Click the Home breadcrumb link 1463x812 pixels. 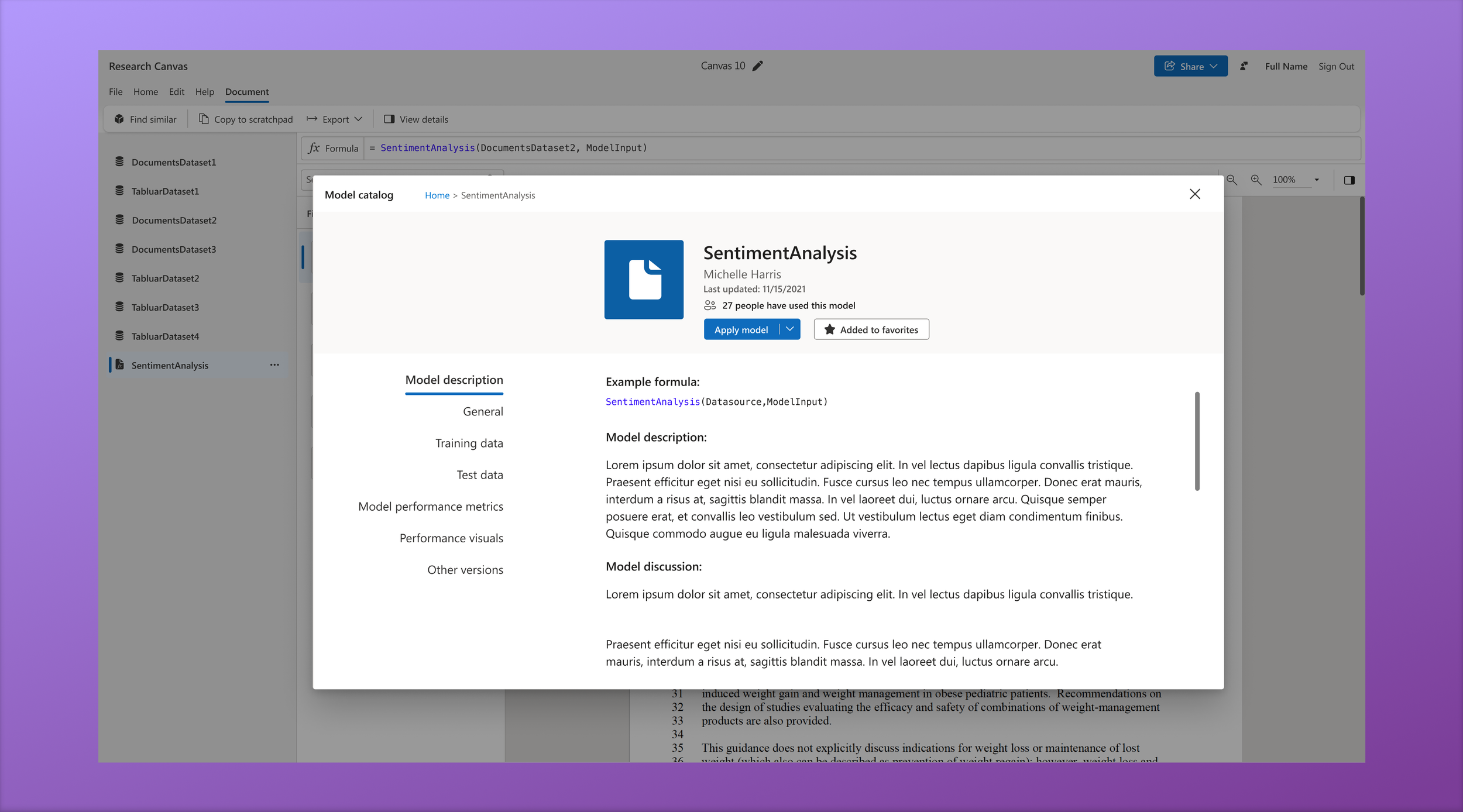(x=437, y=195)
